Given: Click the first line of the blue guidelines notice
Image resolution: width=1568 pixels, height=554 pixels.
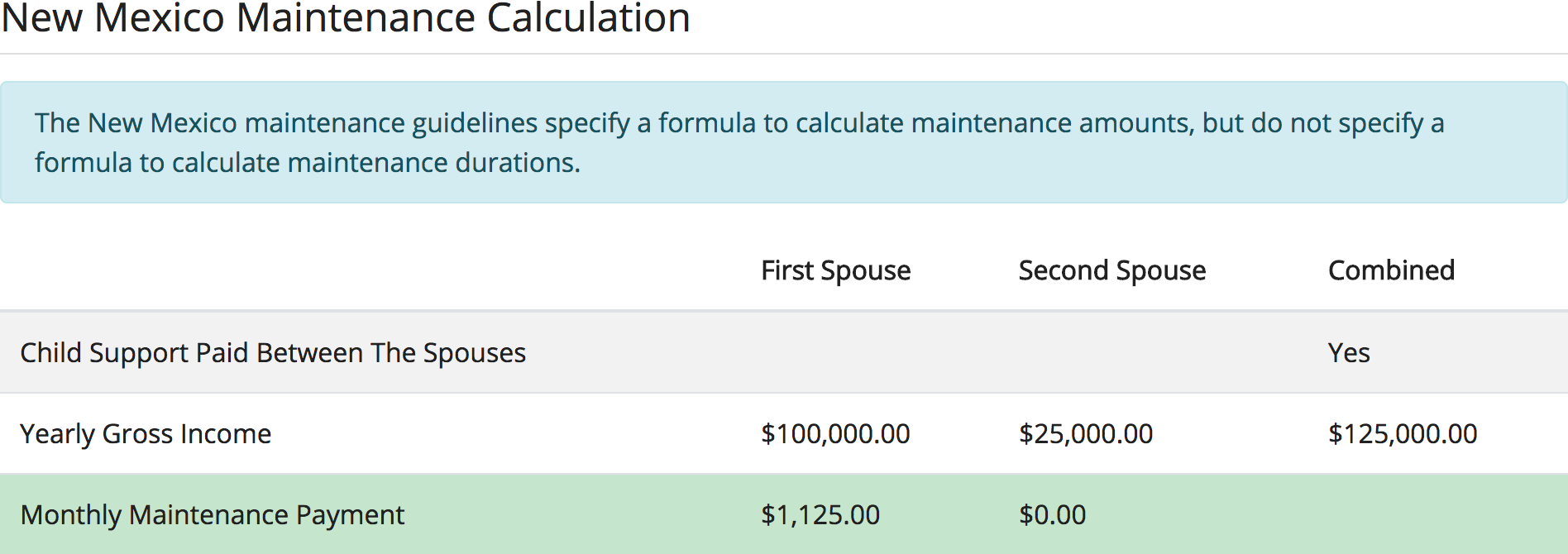Looking at the screenshot, I should [739, 123].
